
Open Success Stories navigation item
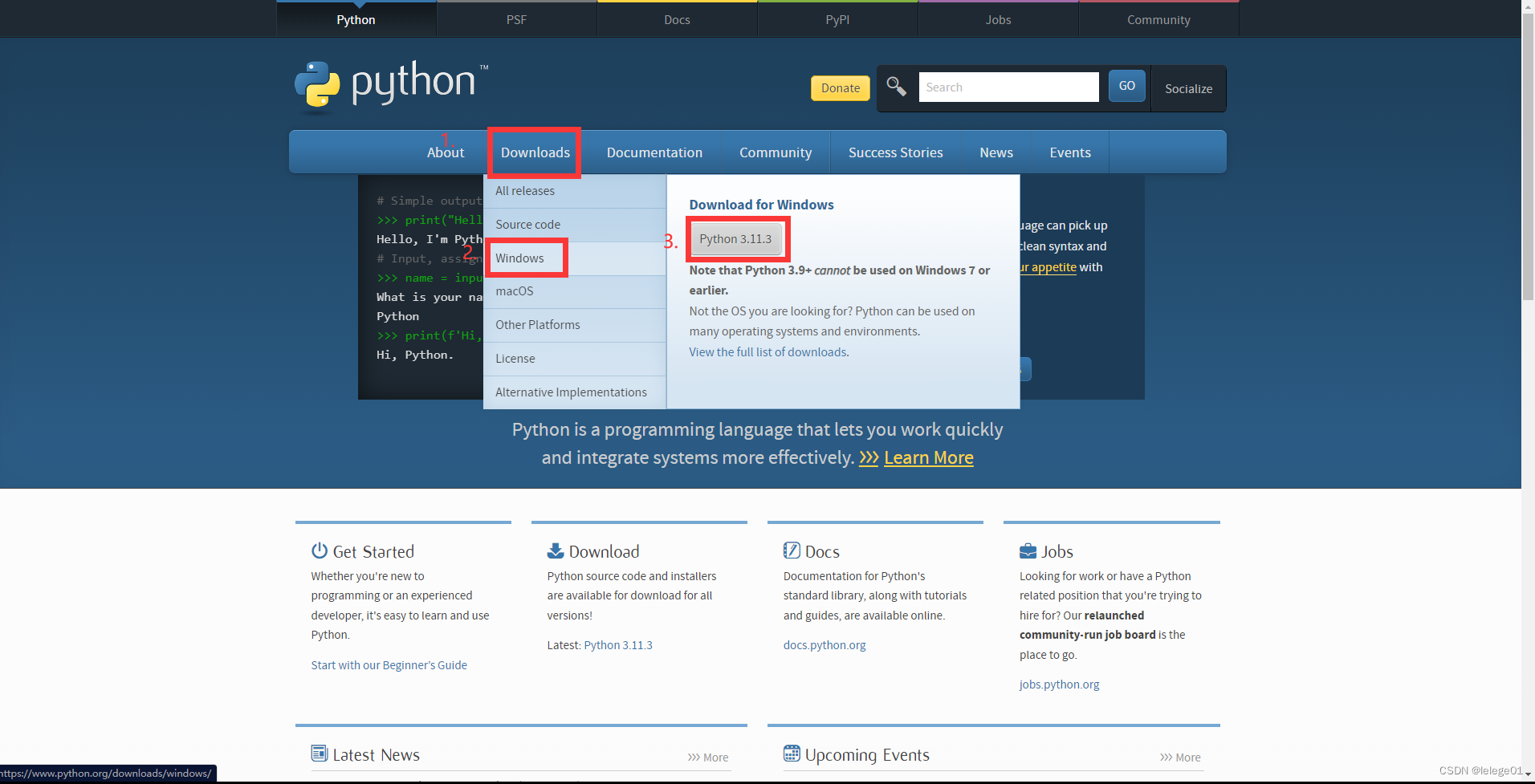click(x=896, y=152)
